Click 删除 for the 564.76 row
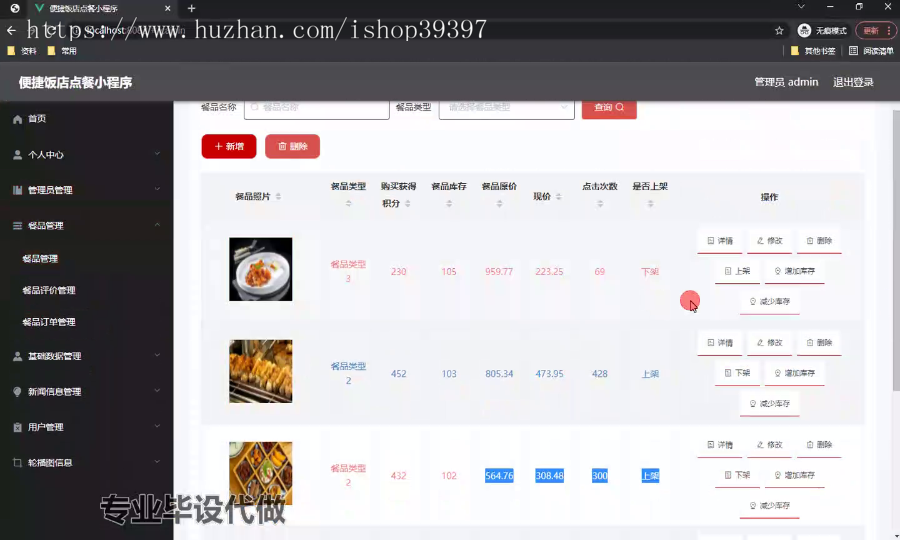 (819, 445)
